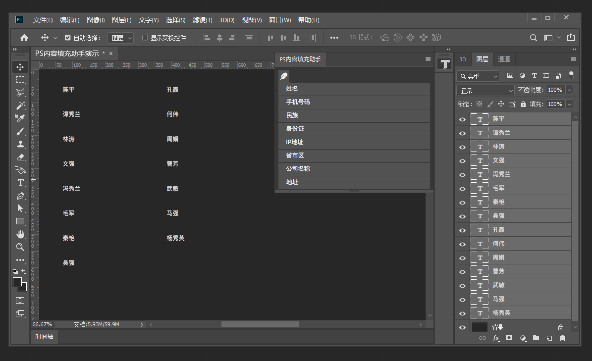Click the 省市区 fill button

pyautogui.click(x=354, y=155)
